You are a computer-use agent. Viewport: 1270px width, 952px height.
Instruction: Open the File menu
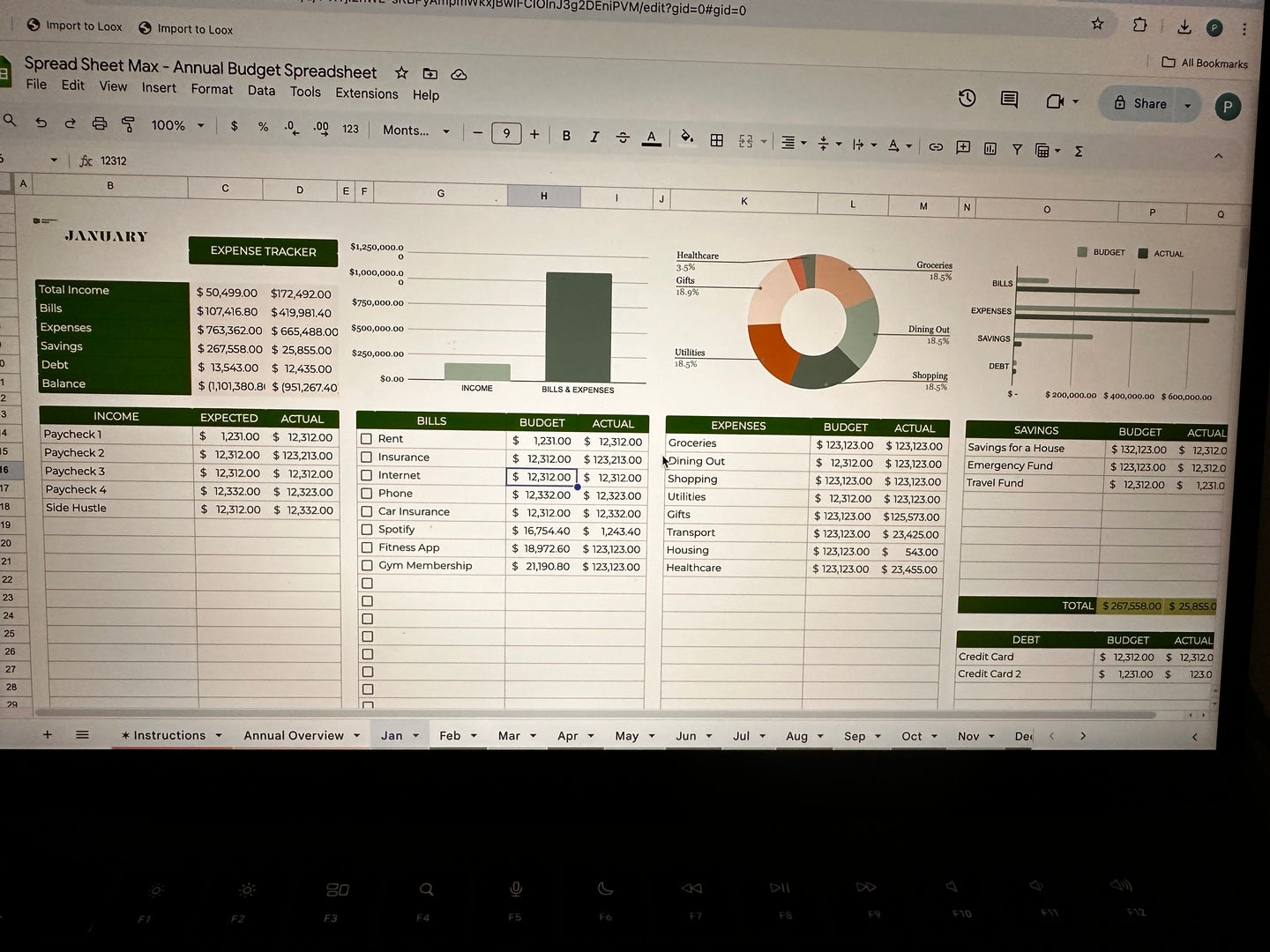point(36,84)
